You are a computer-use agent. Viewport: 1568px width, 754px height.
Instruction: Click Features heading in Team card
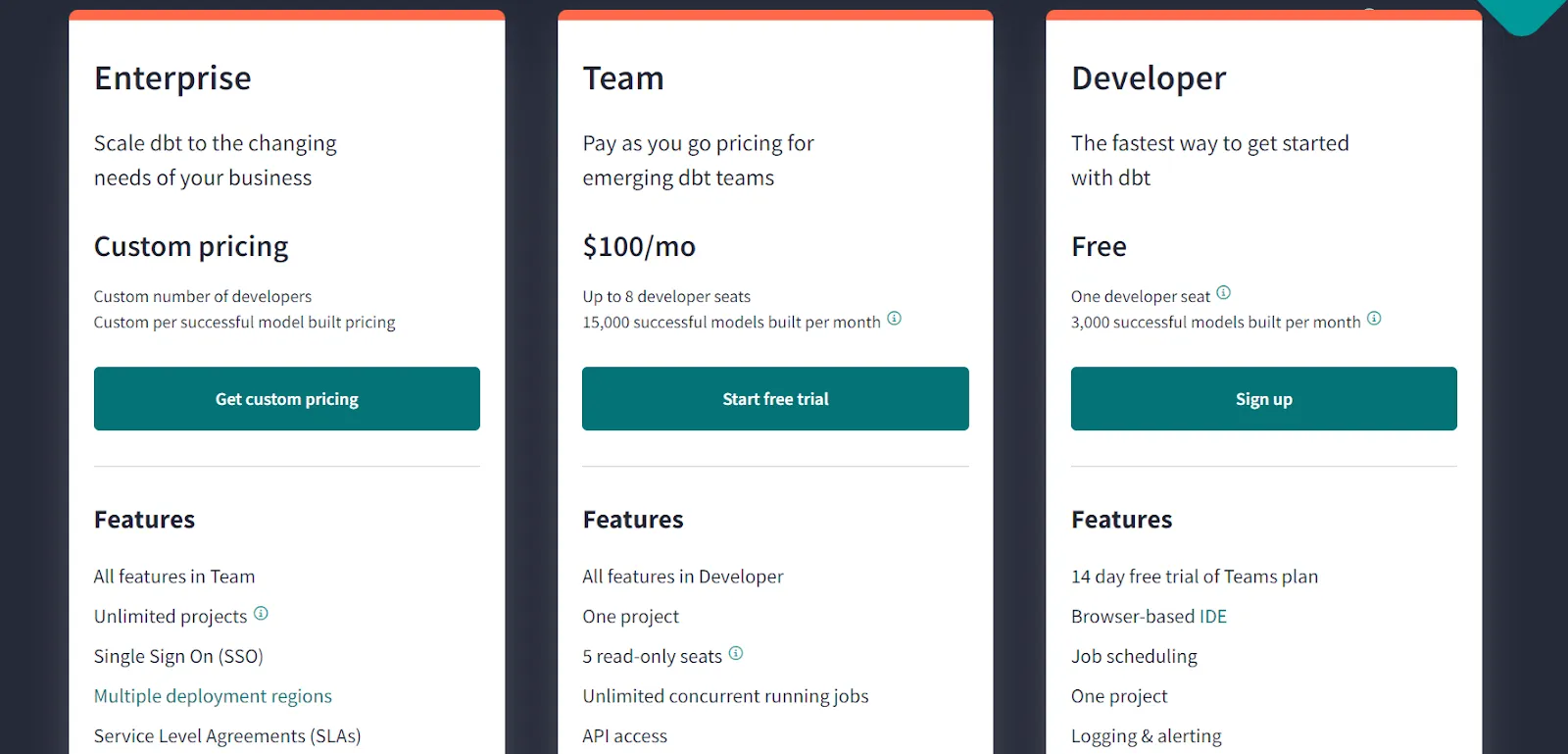point(633,520)
